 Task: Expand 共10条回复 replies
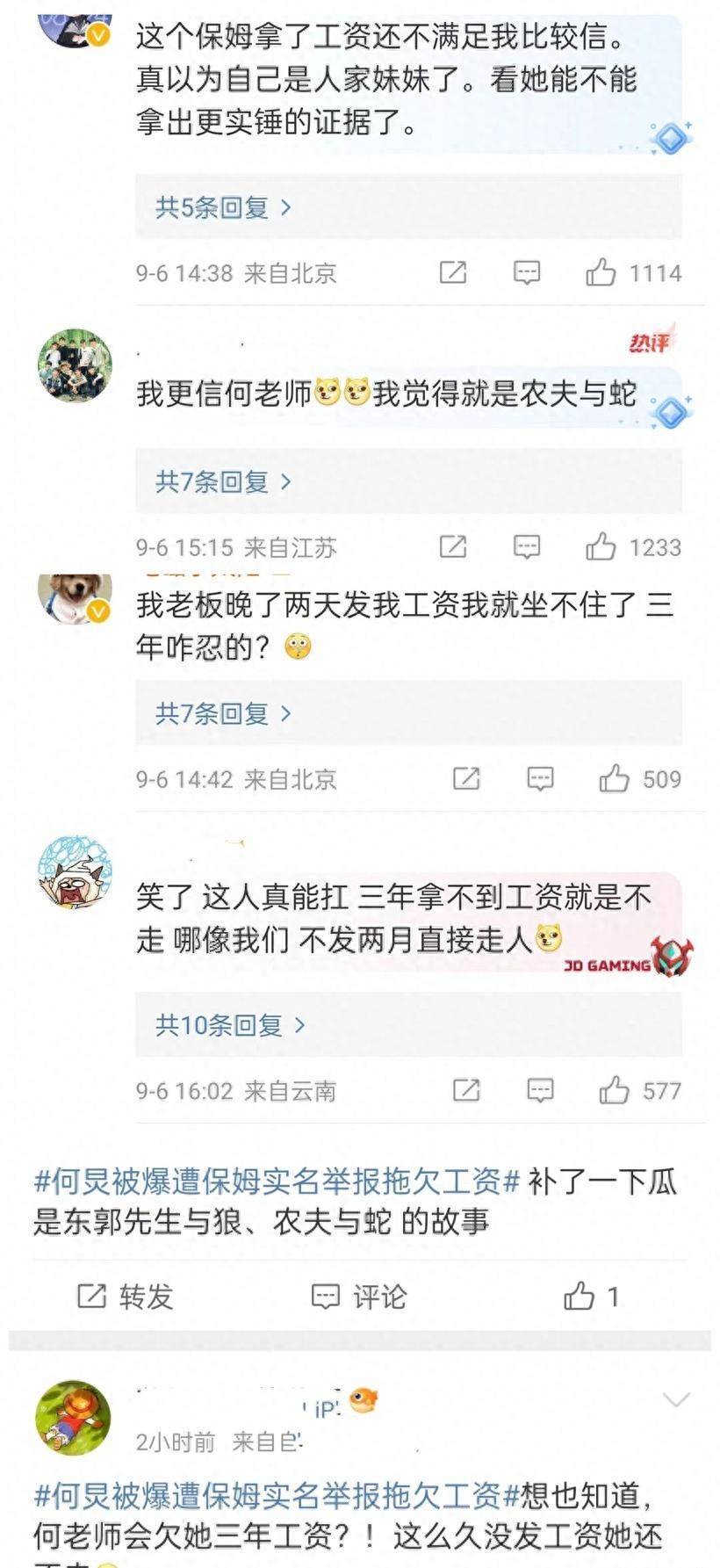tap(231, 1025)
